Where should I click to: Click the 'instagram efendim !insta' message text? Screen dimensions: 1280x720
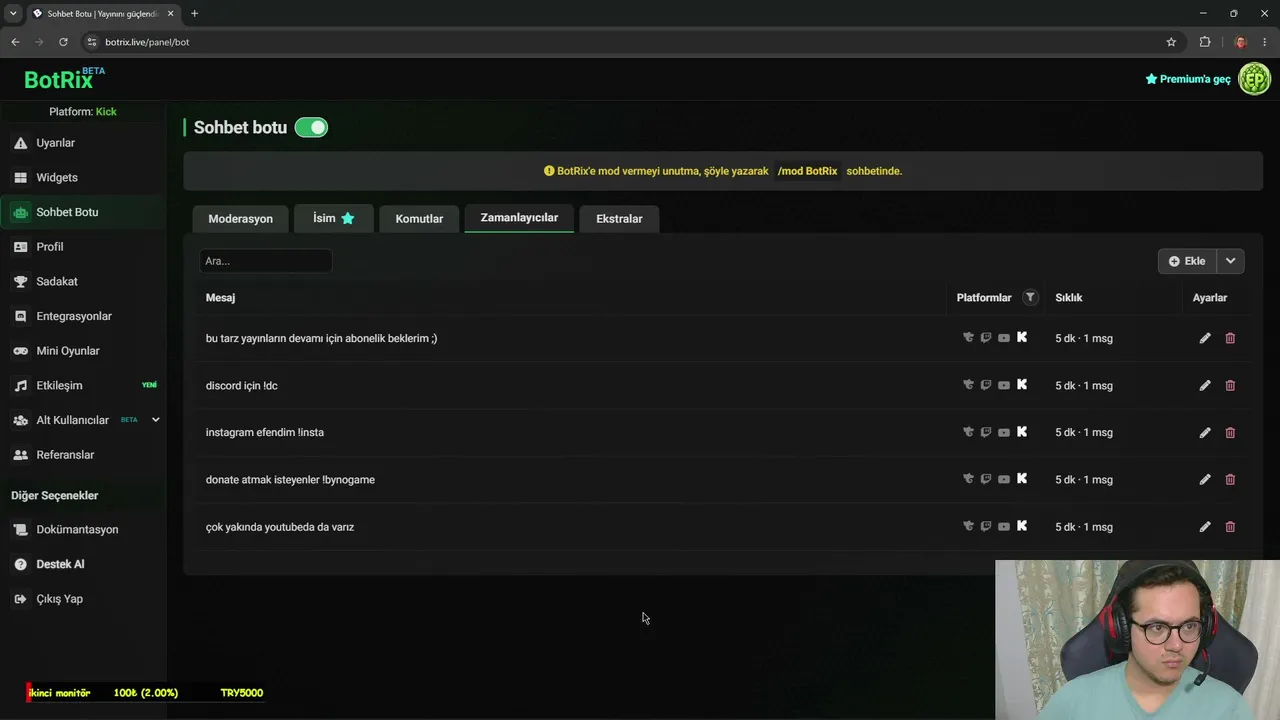point(265,432)
